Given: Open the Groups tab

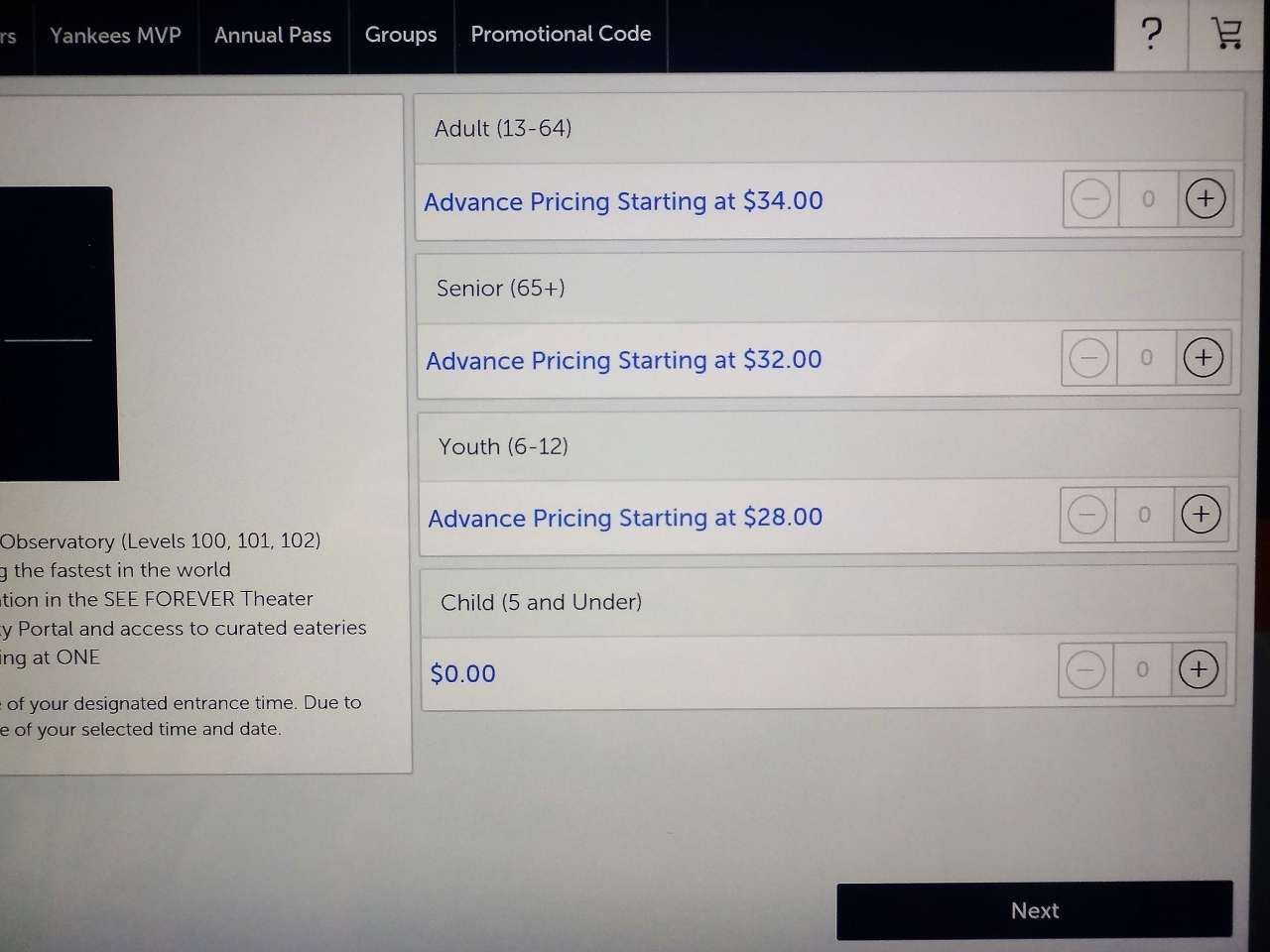Looking at the screenshot, I should coord(401,35).
